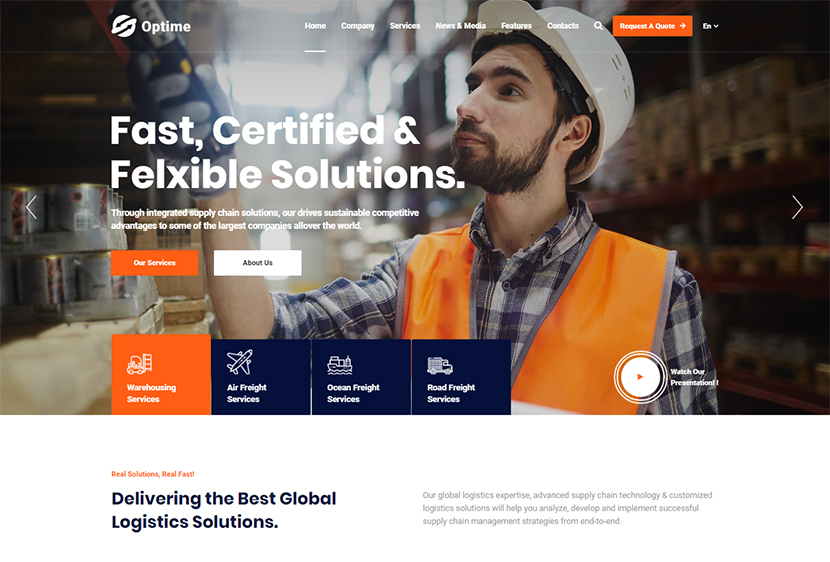830x562 pixels.
Task: Click the ship Ocean Freight icon
Action: [340, 365]
